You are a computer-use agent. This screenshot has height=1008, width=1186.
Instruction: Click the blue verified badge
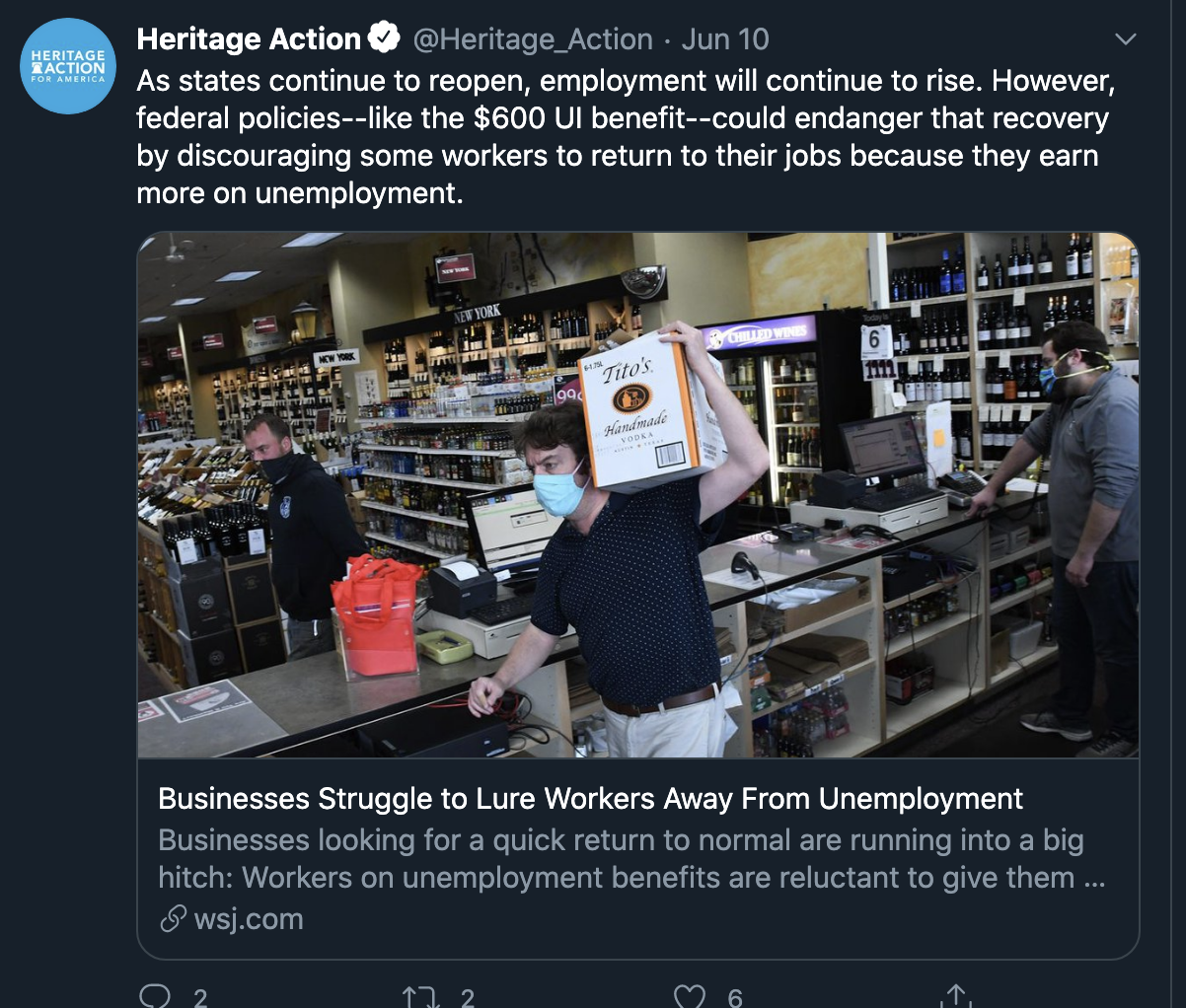(x=384, y=38)
